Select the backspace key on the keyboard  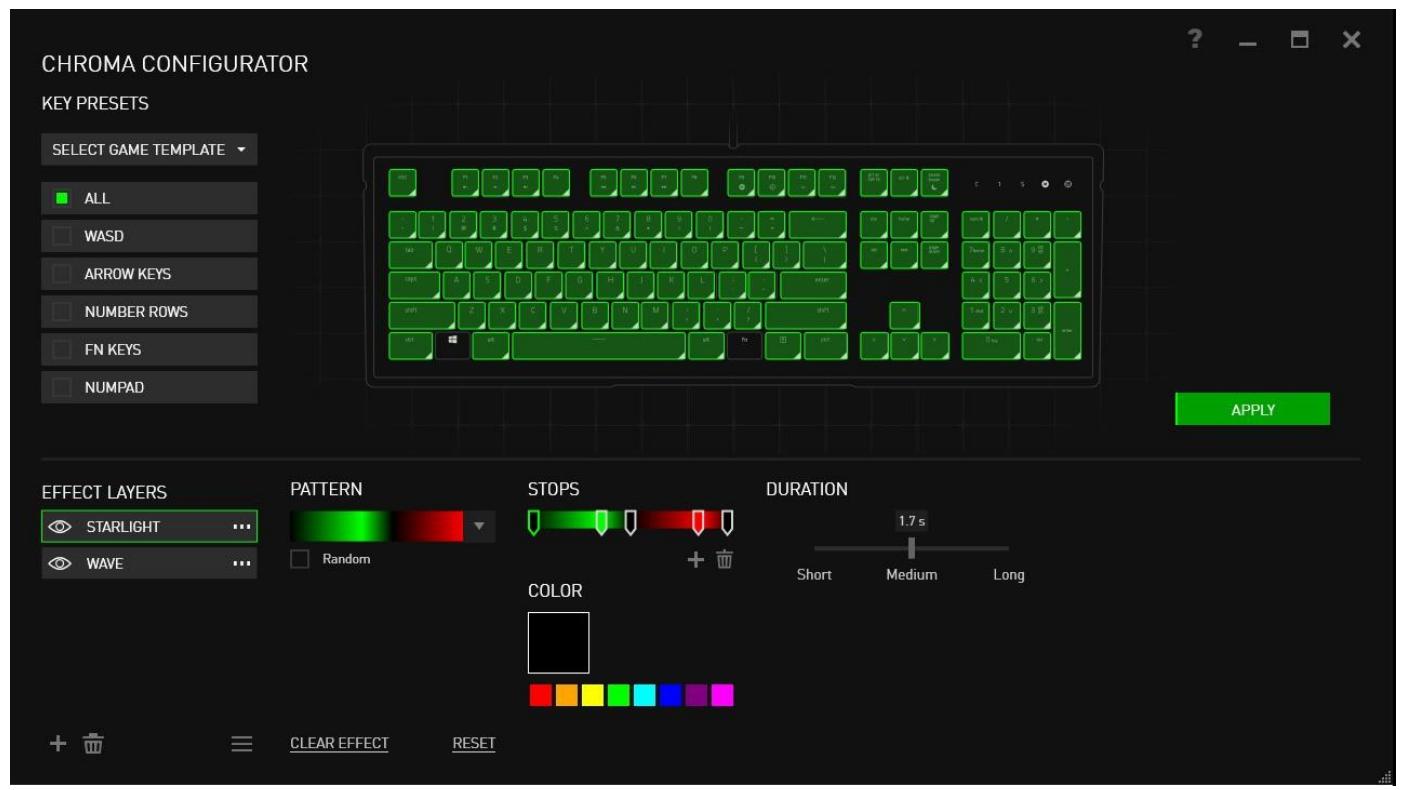tap(817, 225)
